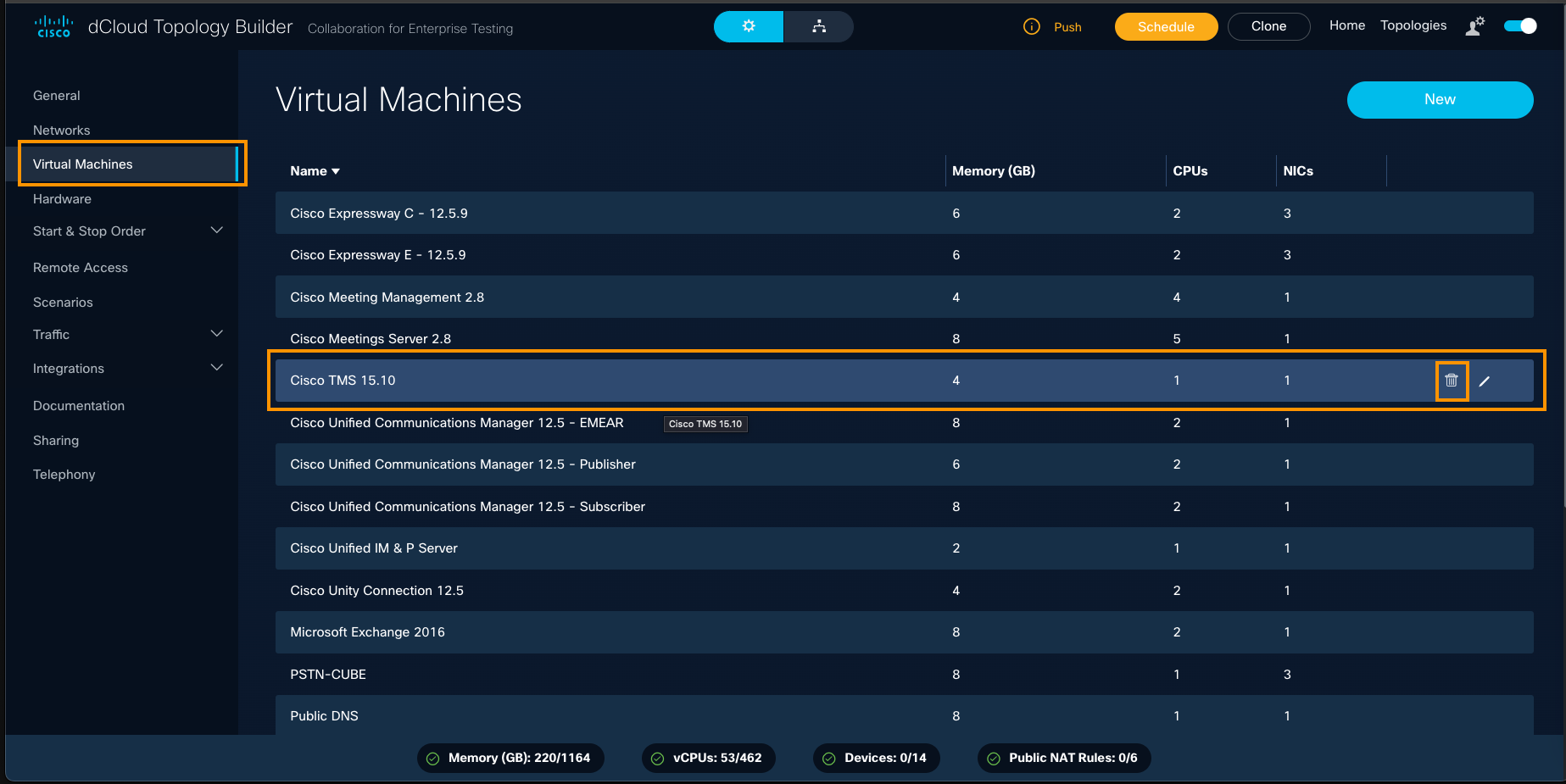Expand the Integrations menu section
This screenshot has width=1566, height=784.
(217, 368)
